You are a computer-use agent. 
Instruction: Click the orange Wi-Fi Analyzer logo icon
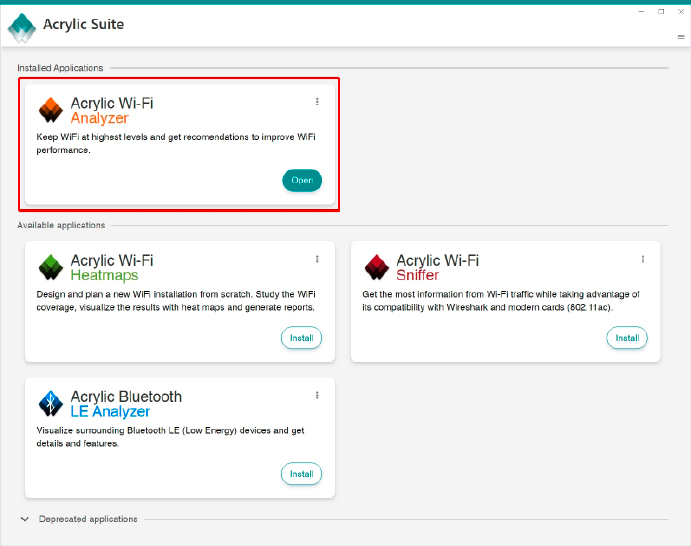tap(51, 110)
